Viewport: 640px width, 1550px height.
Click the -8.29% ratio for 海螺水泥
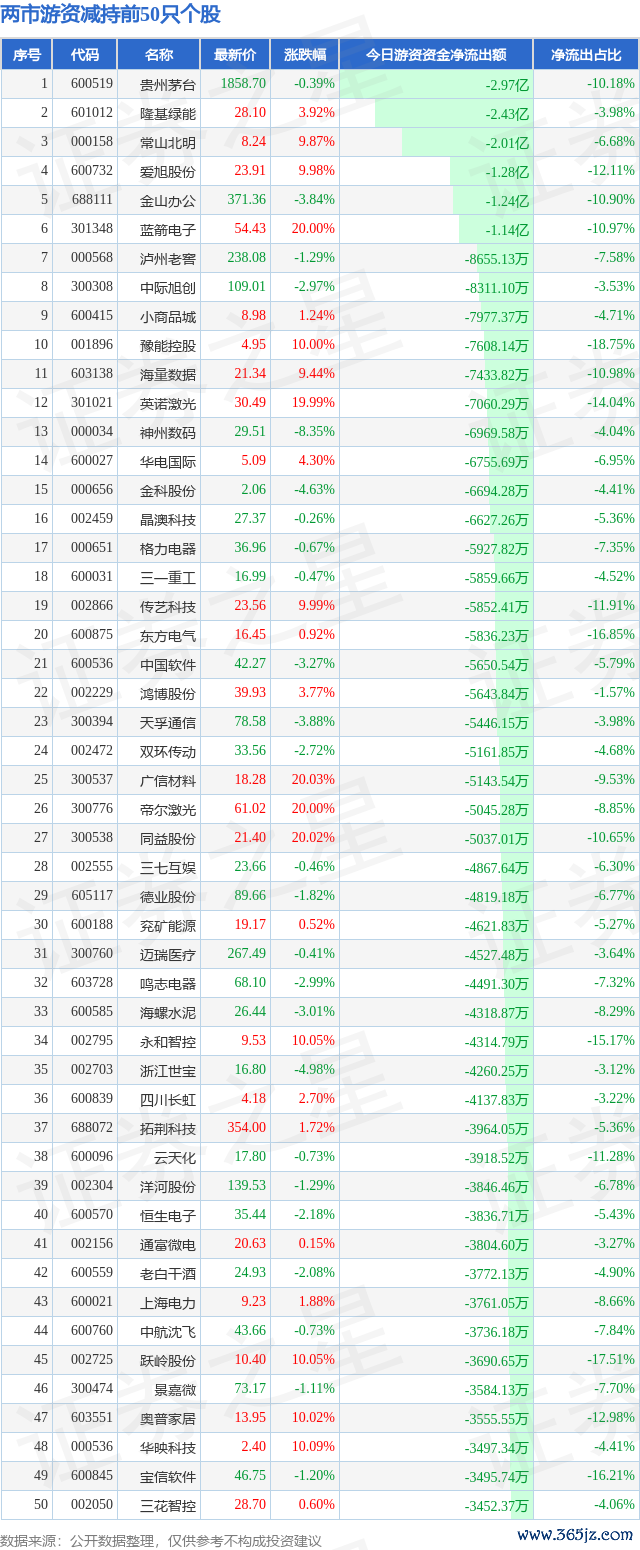613,1012
